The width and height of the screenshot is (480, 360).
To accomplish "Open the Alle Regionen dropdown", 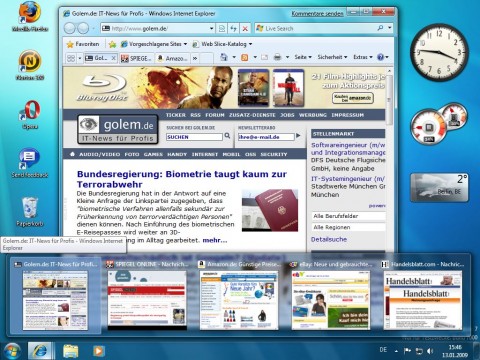I will (x=349, y=227).
